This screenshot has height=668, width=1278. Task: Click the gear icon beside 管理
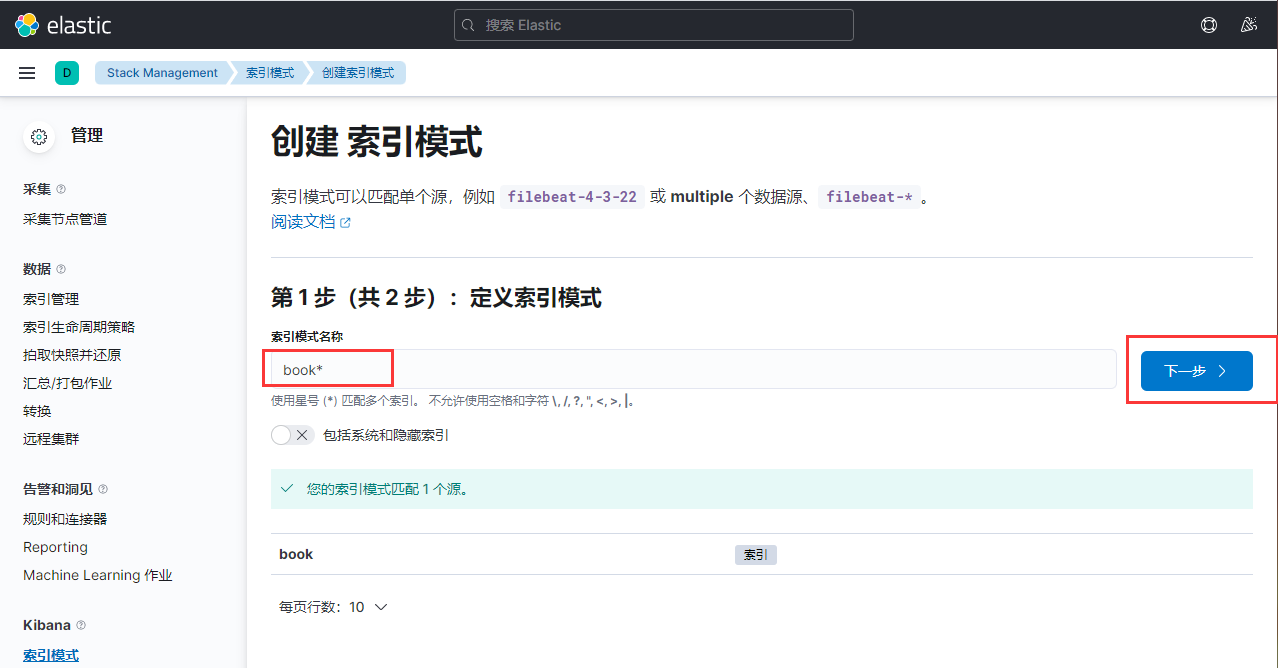pyautogui.click(x=38, y=137)
